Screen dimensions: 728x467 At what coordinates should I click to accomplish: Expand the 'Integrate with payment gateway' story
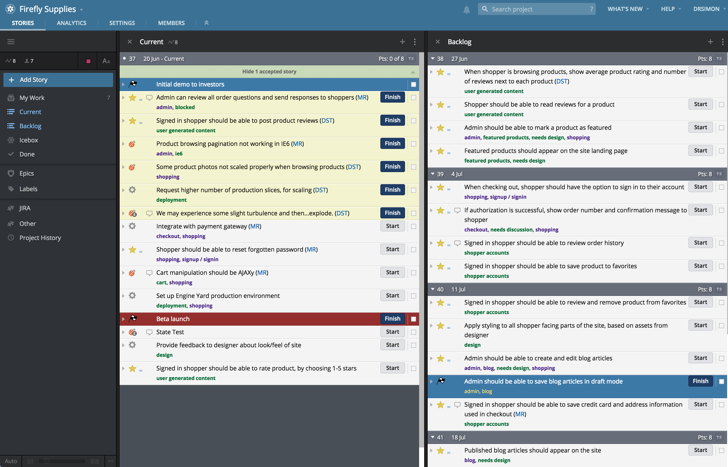pyautogui.click(x=123, y=226)
